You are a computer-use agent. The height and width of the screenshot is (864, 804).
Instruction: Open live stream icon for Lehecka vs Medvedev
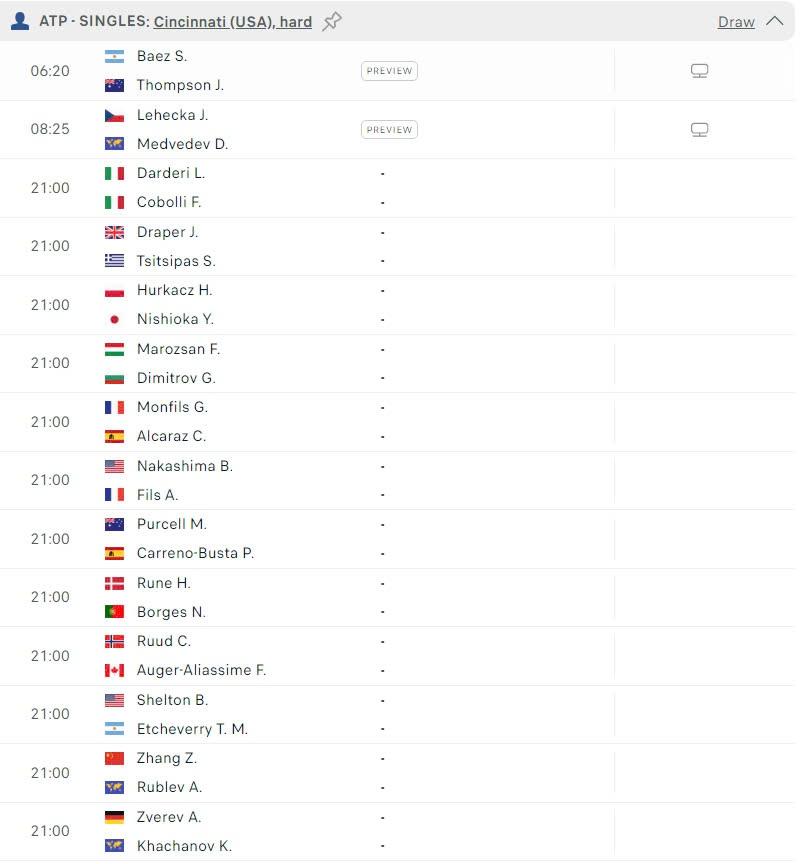700,130
